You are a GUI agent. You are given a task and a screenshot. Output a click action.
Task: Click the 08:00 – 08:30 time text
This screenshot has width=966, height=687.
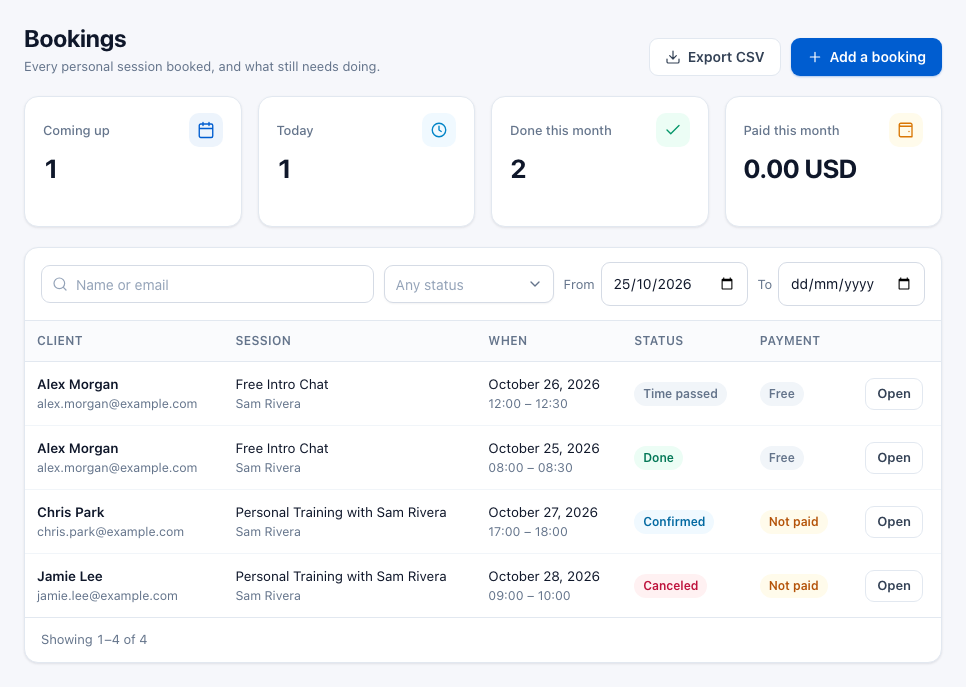pyautogui.click(x=530, y=468)
